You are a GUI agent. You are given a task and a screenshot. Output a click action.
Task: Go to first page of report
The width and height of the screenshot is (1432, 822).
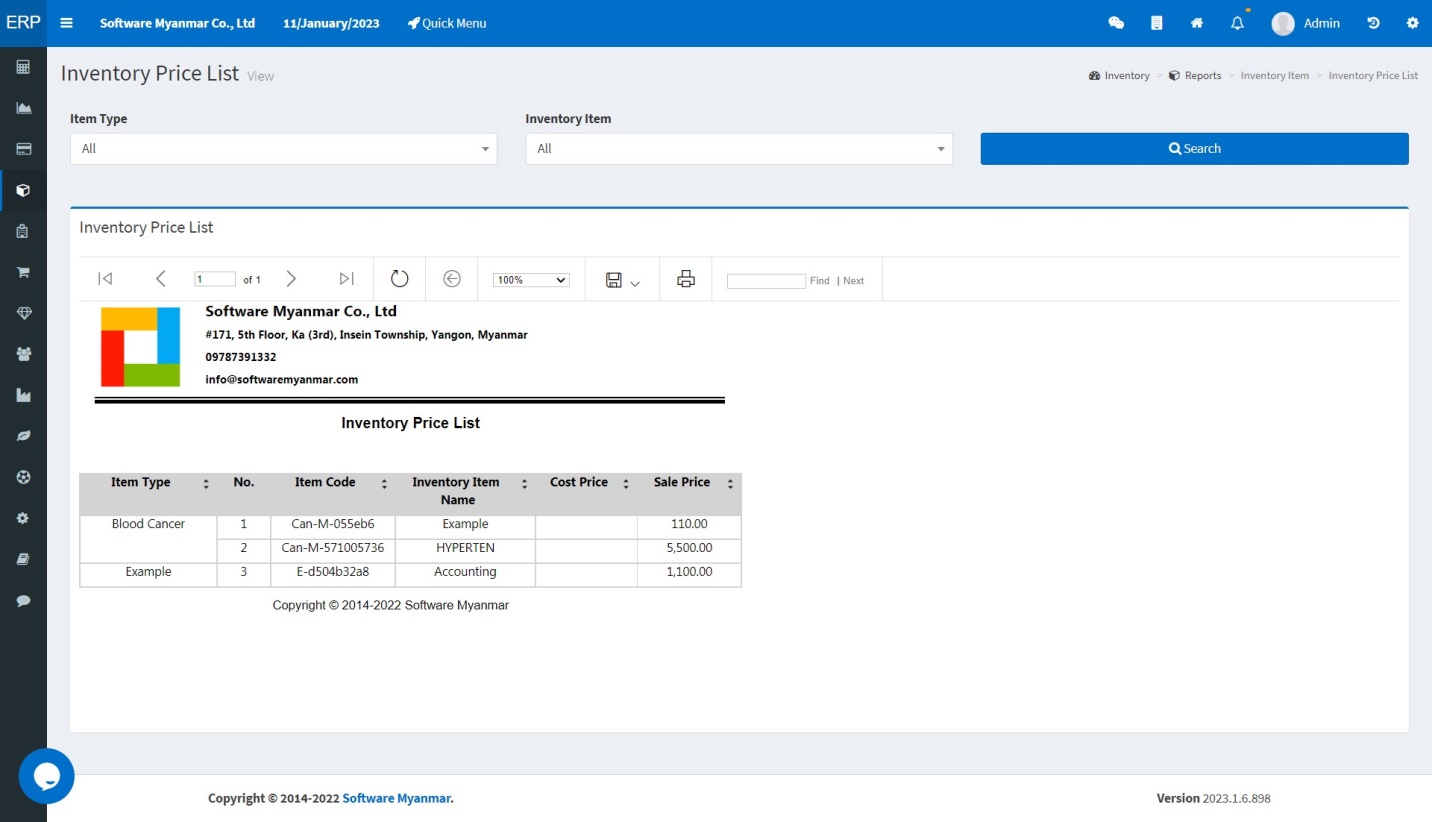[x=105, y=279]
